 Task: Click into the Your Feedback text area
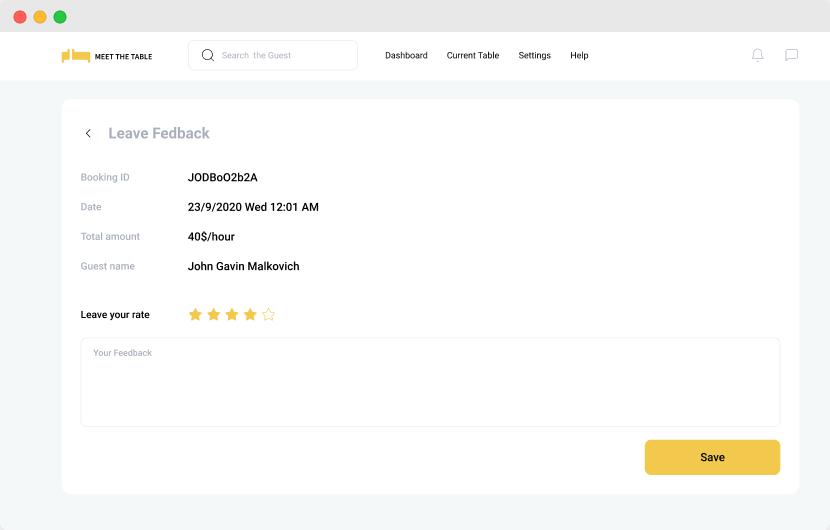pyautogui.click(x=430, y=382)
